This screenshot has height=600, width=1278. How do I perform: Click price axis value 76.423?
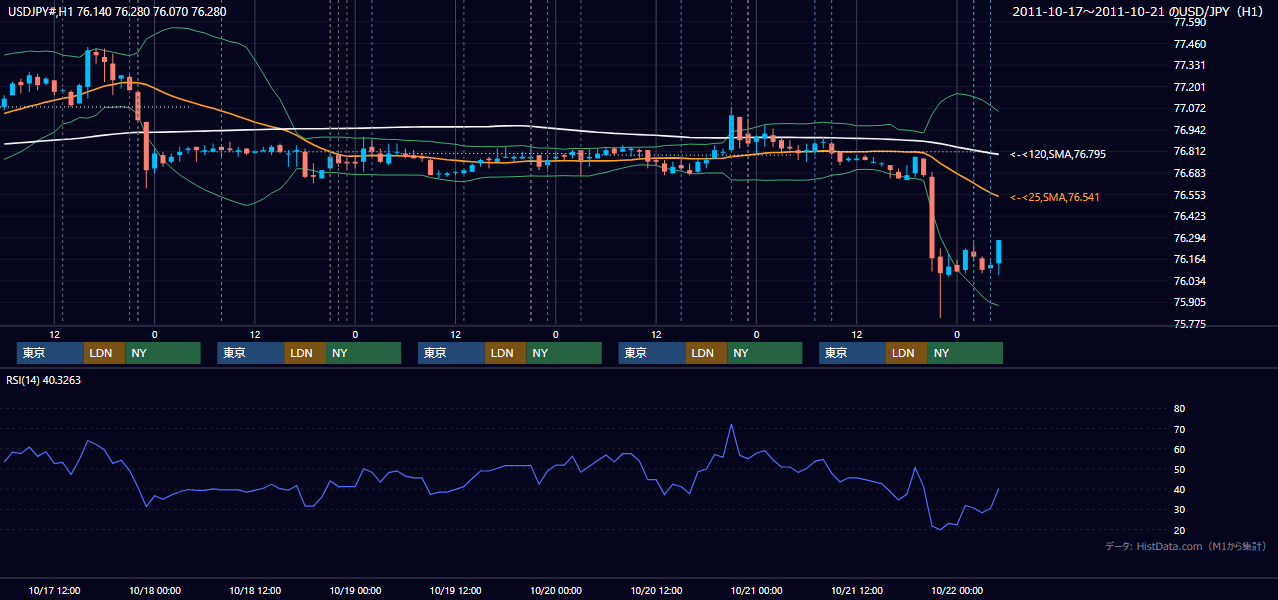pyautogui.click(x=1189, y=216)
